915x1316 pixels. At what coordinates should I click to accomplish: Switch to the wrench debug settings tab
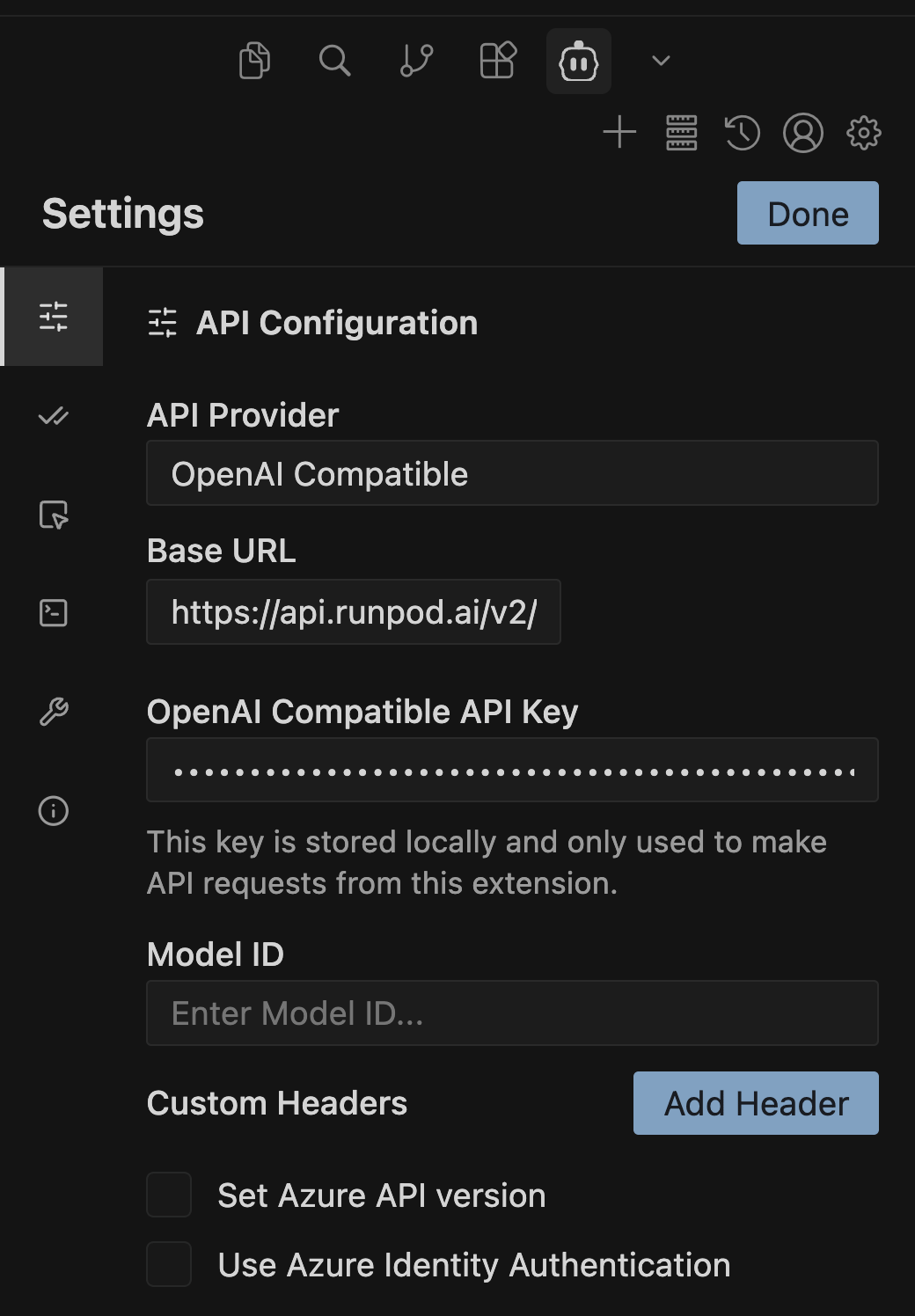pyautogui.click(x=53, y=712)
